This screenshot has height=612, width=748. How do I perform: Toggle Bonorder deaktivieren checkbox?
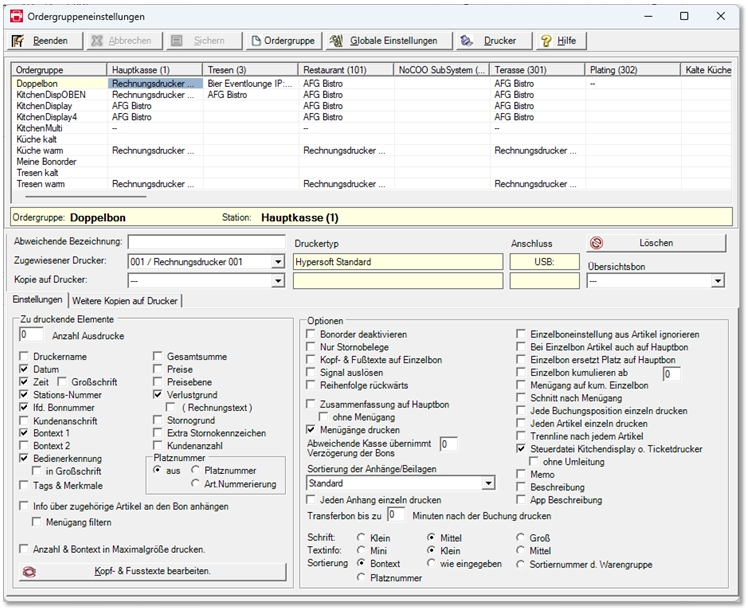pyautogui.click(x=312, y=334)
